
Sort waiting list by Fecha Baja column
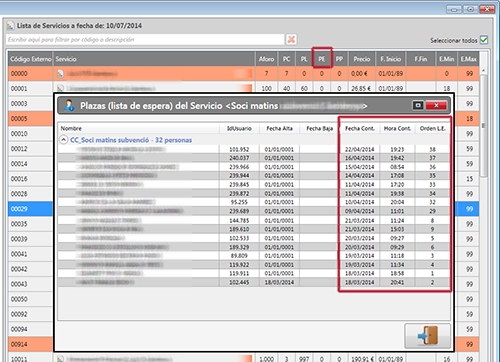click(319, 129)
